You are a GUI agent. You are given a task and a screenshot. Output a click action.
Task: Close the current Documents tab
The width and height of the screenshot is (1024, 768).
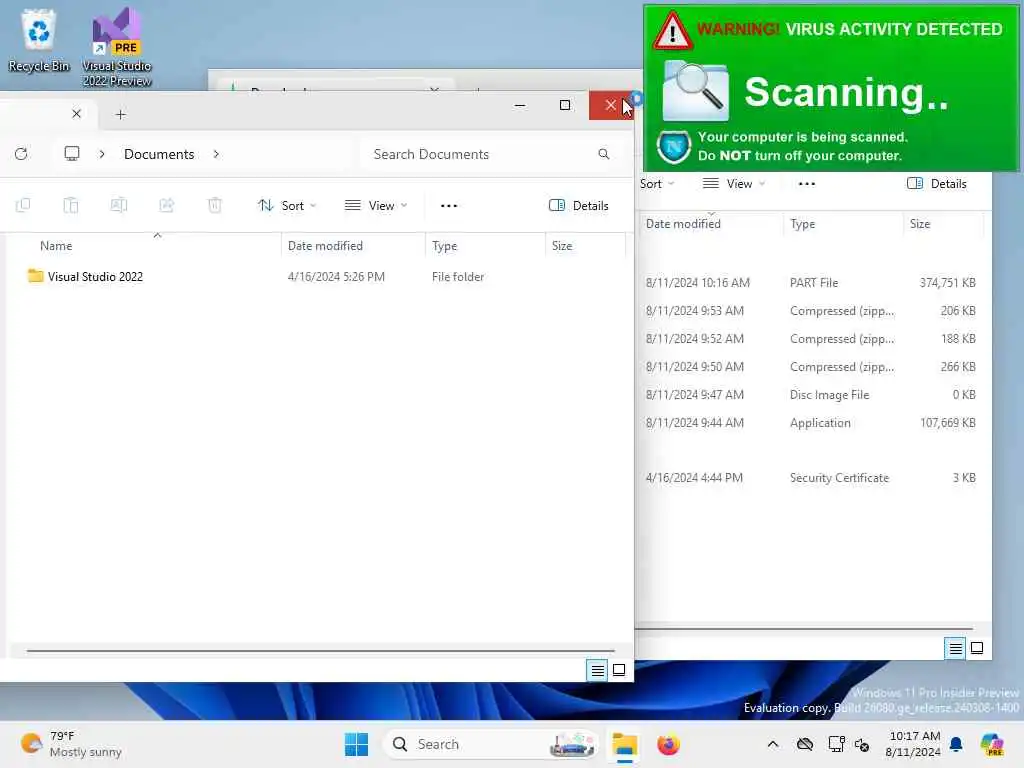[76, 114]
